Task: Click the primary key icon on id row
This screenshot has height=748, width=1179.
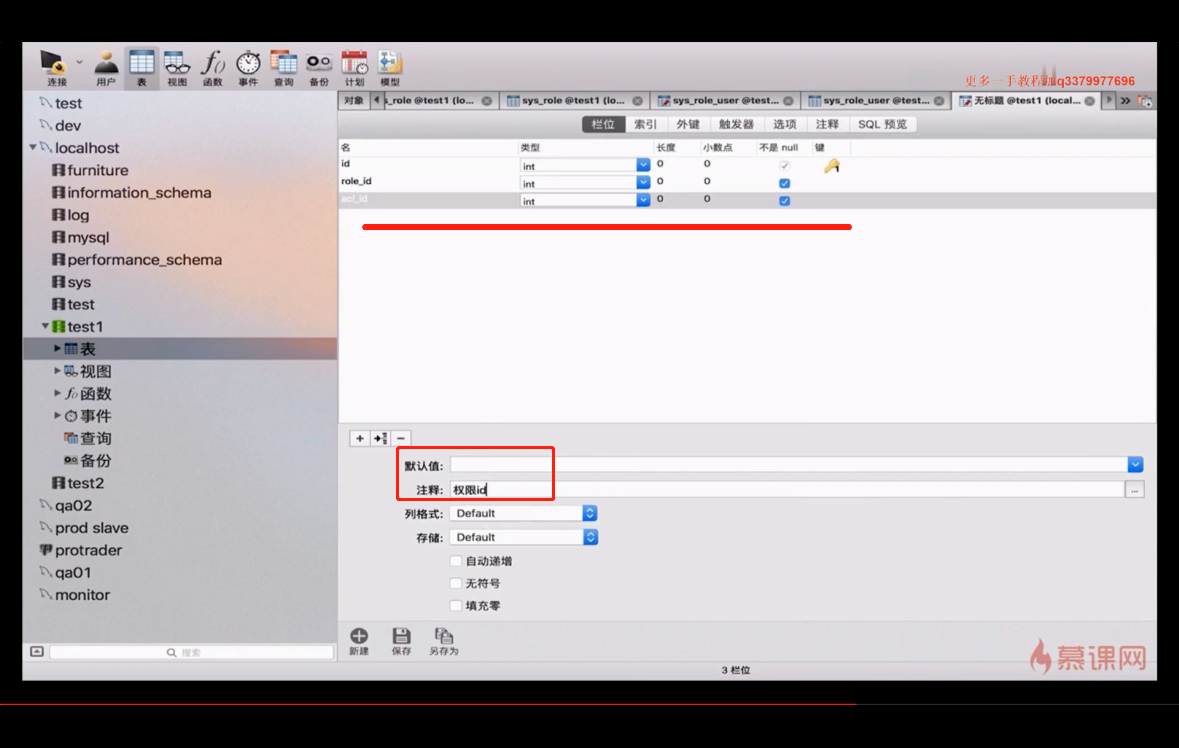Action: pyautogui.click(x=831, y=166)
